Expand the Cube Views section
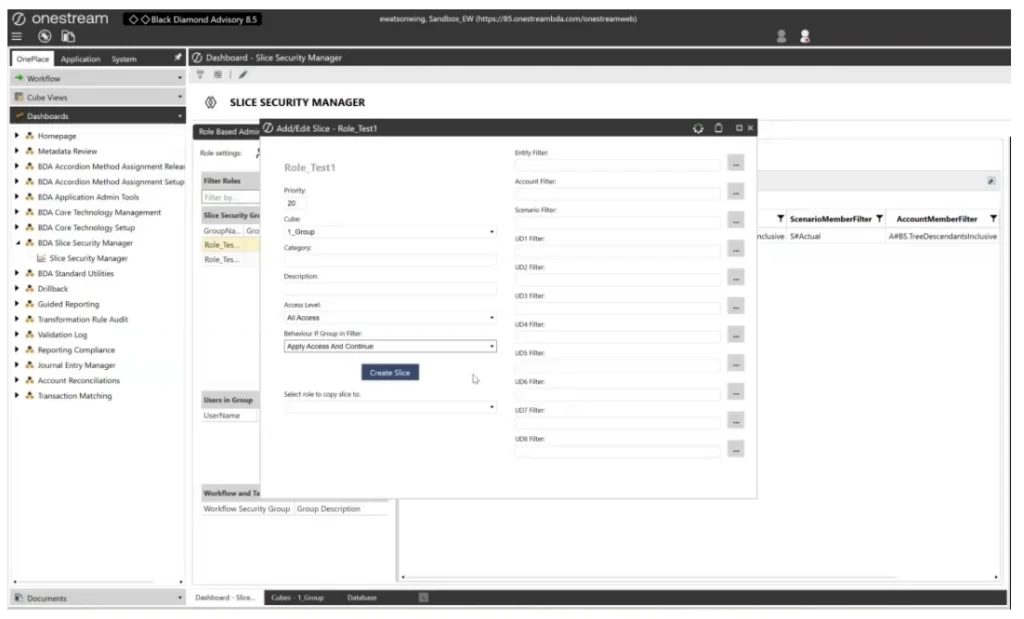The image size is (1024, 619). click(x=98, y=97)
